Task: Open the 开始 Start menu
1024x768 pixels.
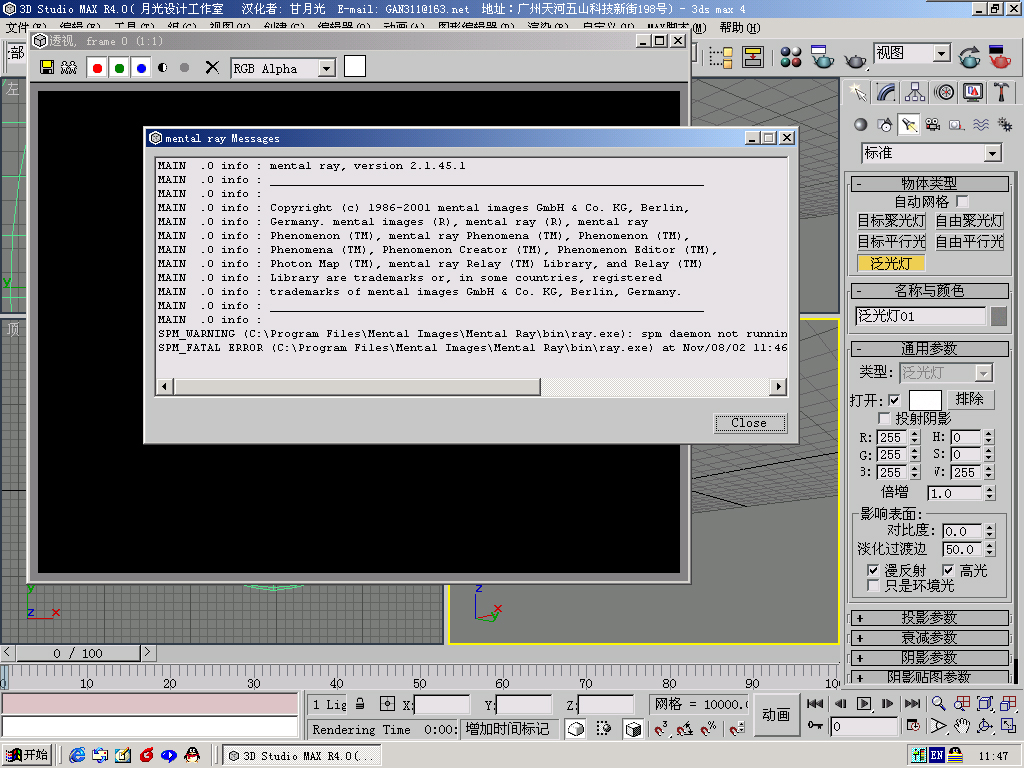Action: click(26, 755)
